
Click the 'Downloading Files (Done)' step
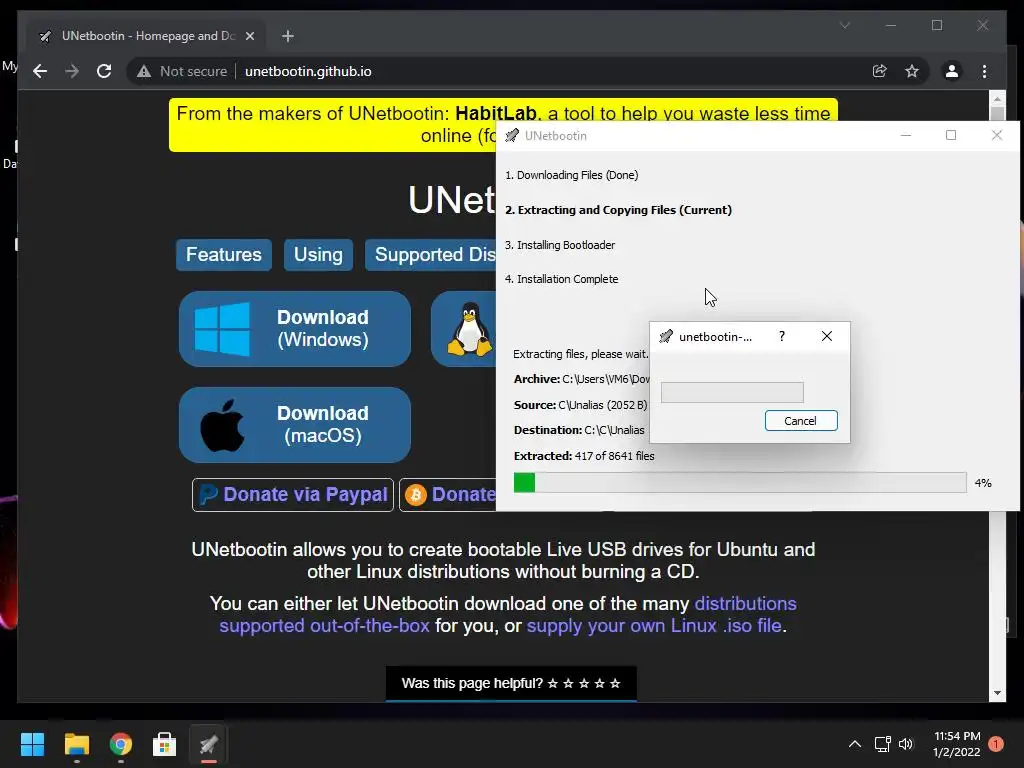(x=571, y=175)
